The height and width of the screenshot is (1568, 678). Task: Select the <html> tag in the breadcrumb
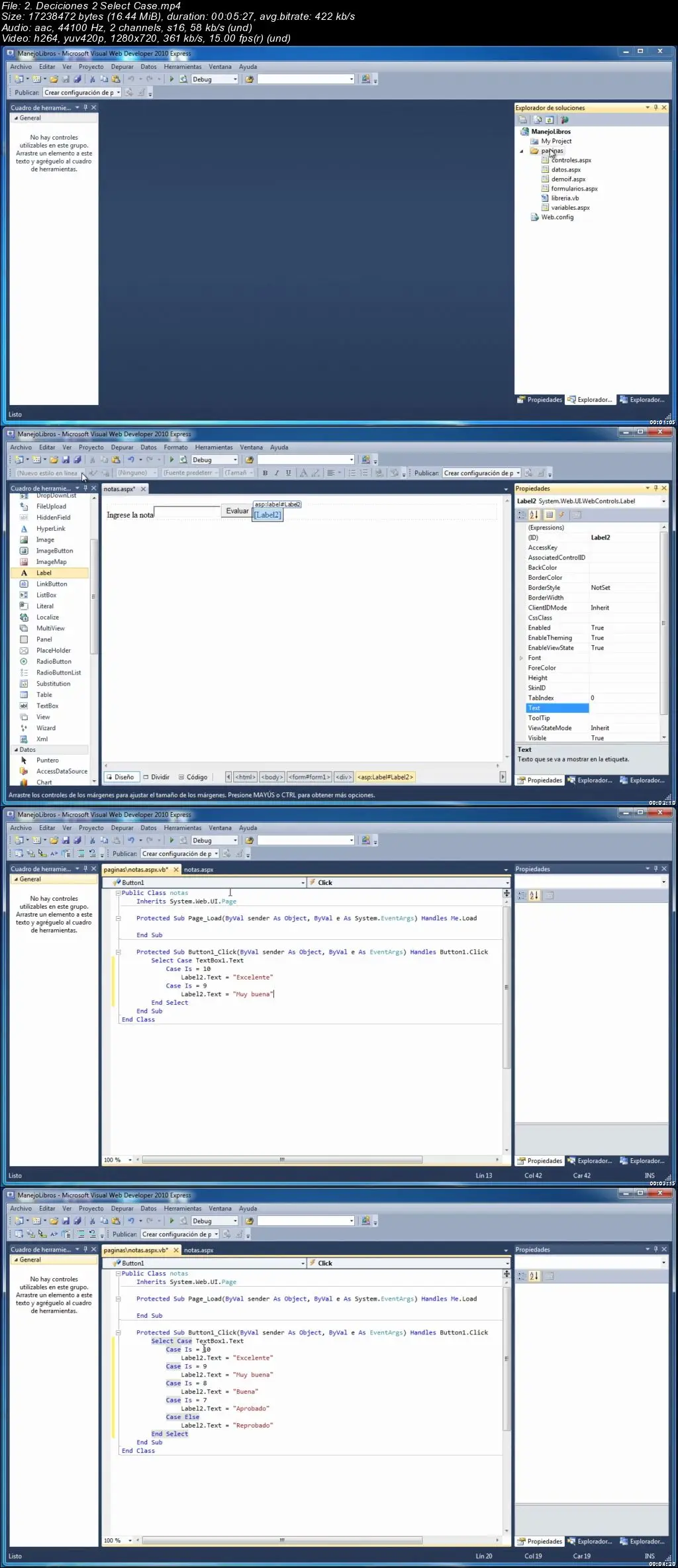(x=245, y=777)
